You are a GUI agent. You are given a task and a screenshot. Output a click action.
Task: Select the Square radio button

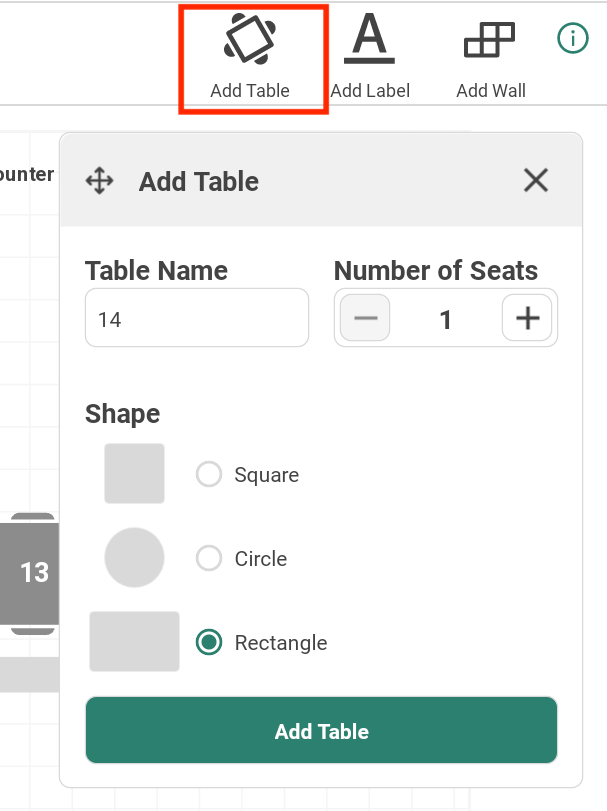[209, 474]
